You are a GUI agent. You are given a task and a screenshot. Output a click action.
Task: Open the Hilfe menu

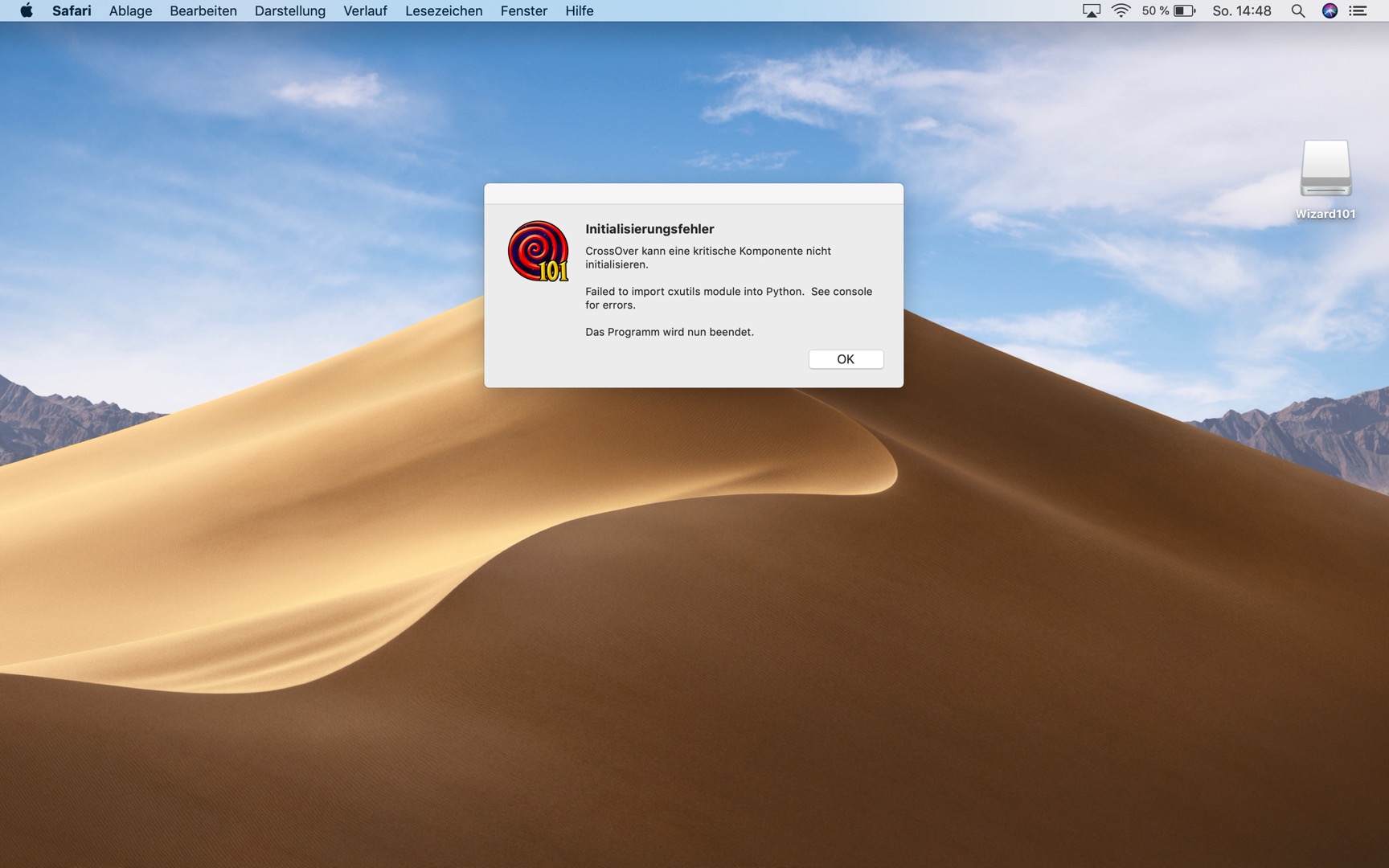[x=579, y=10]
